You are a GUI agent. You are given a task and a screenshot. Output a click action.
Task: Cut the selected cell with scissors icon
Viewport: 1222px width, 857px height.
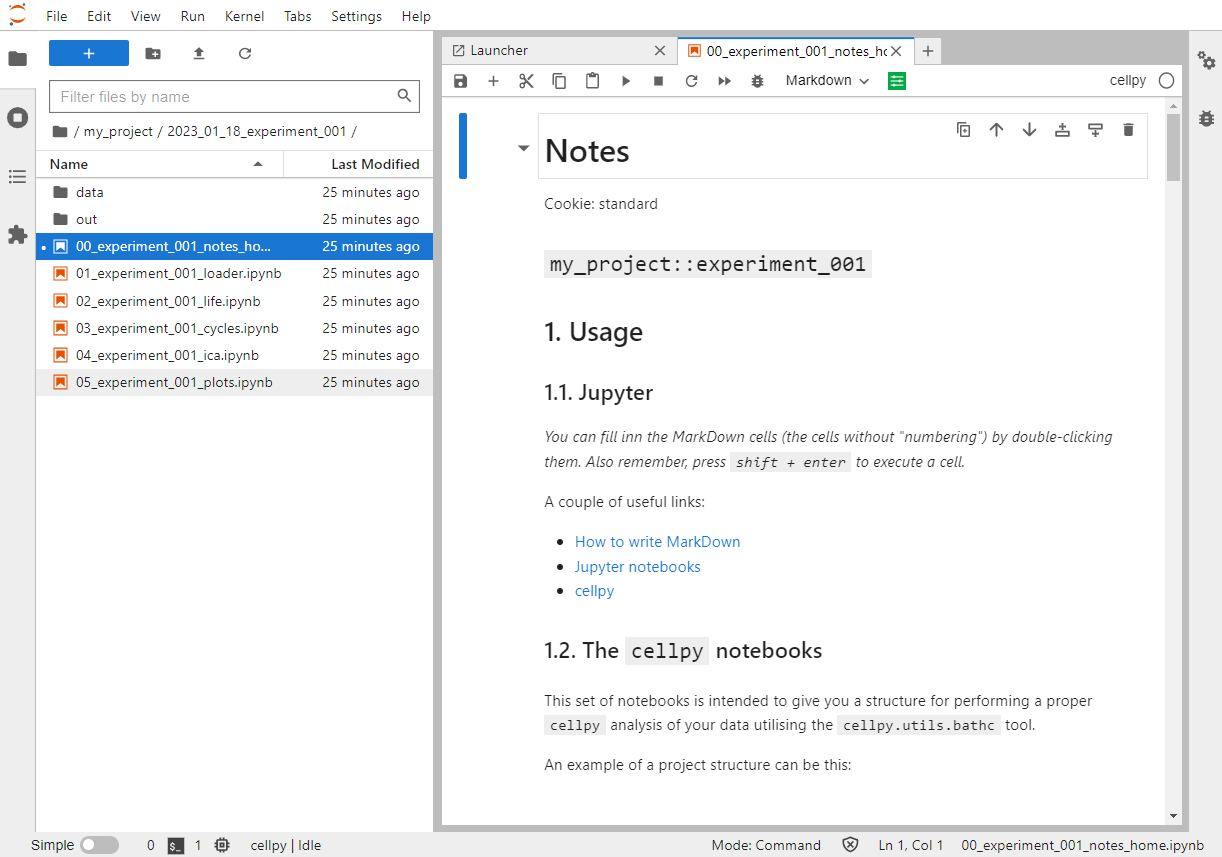tap(526, 81)
